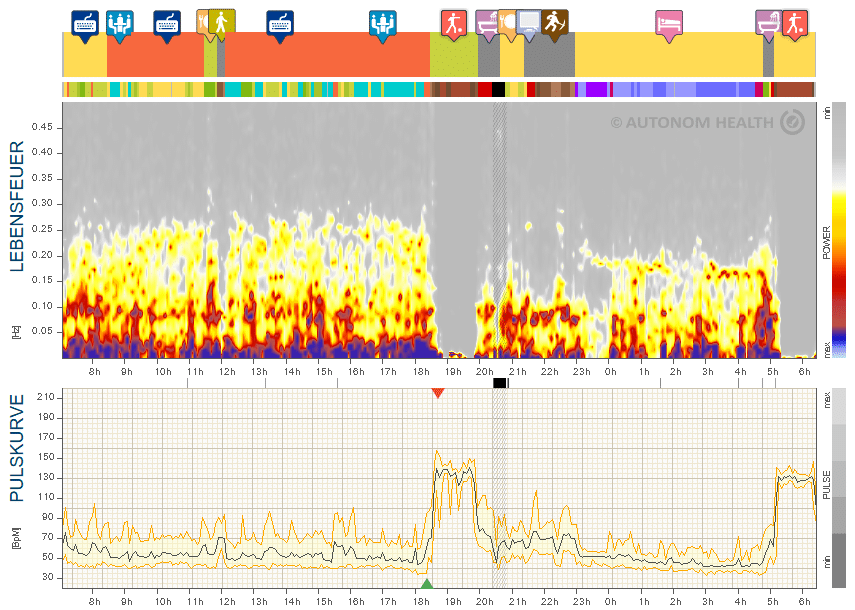The image size is (855, 610).
Task: Click the LEBENSFEUER chart title
Action: click(x=16, y=206)
